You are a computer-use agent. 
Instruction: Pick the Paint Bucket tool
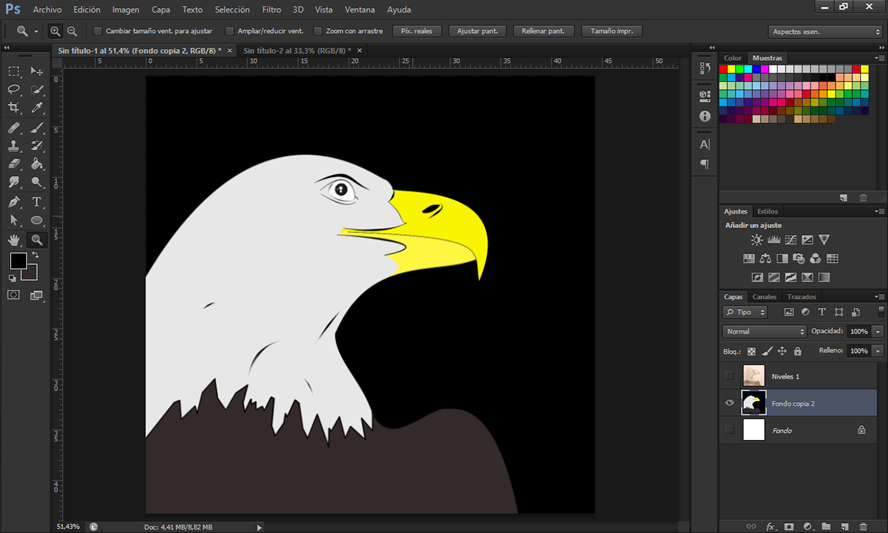[37, 164]
